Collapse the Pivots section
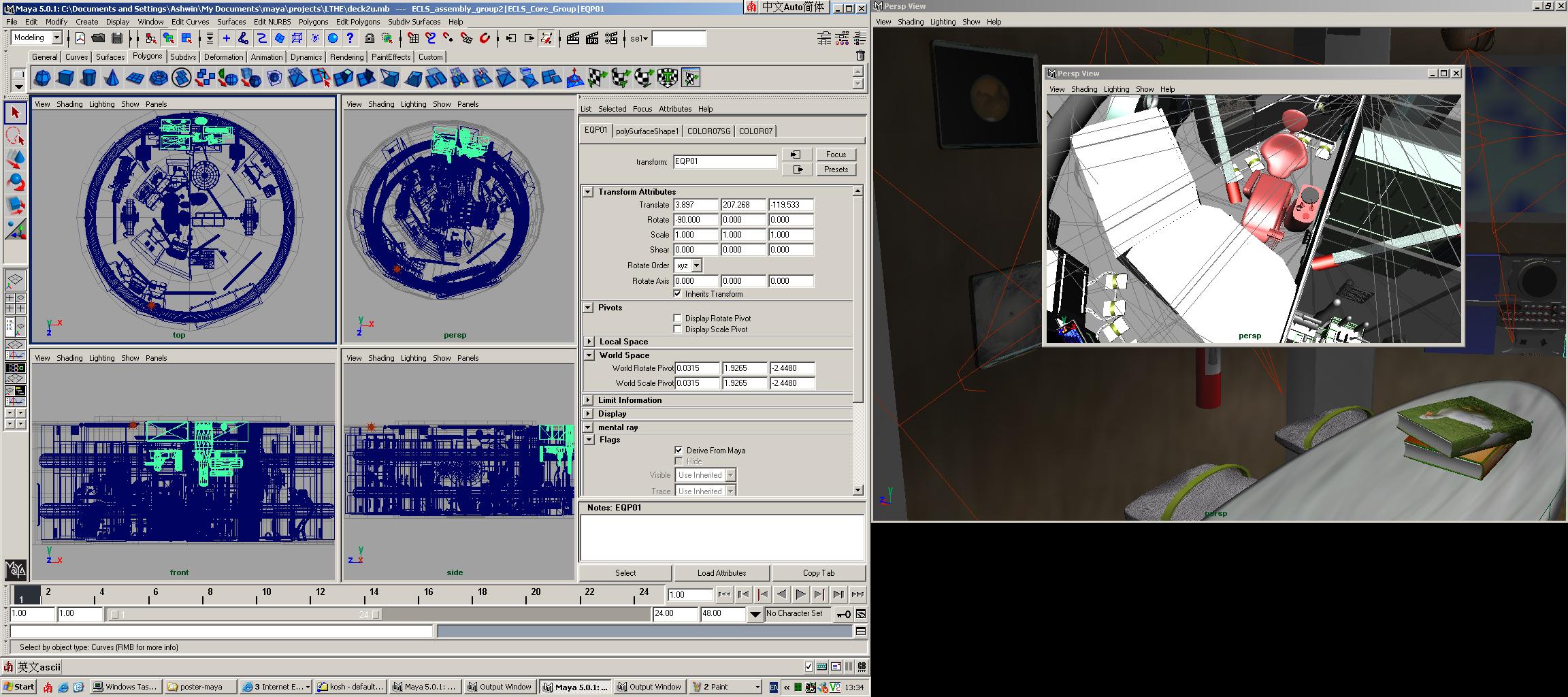Image resolution: width=1568 pixels, height=697 pixels. pos(588,308)
